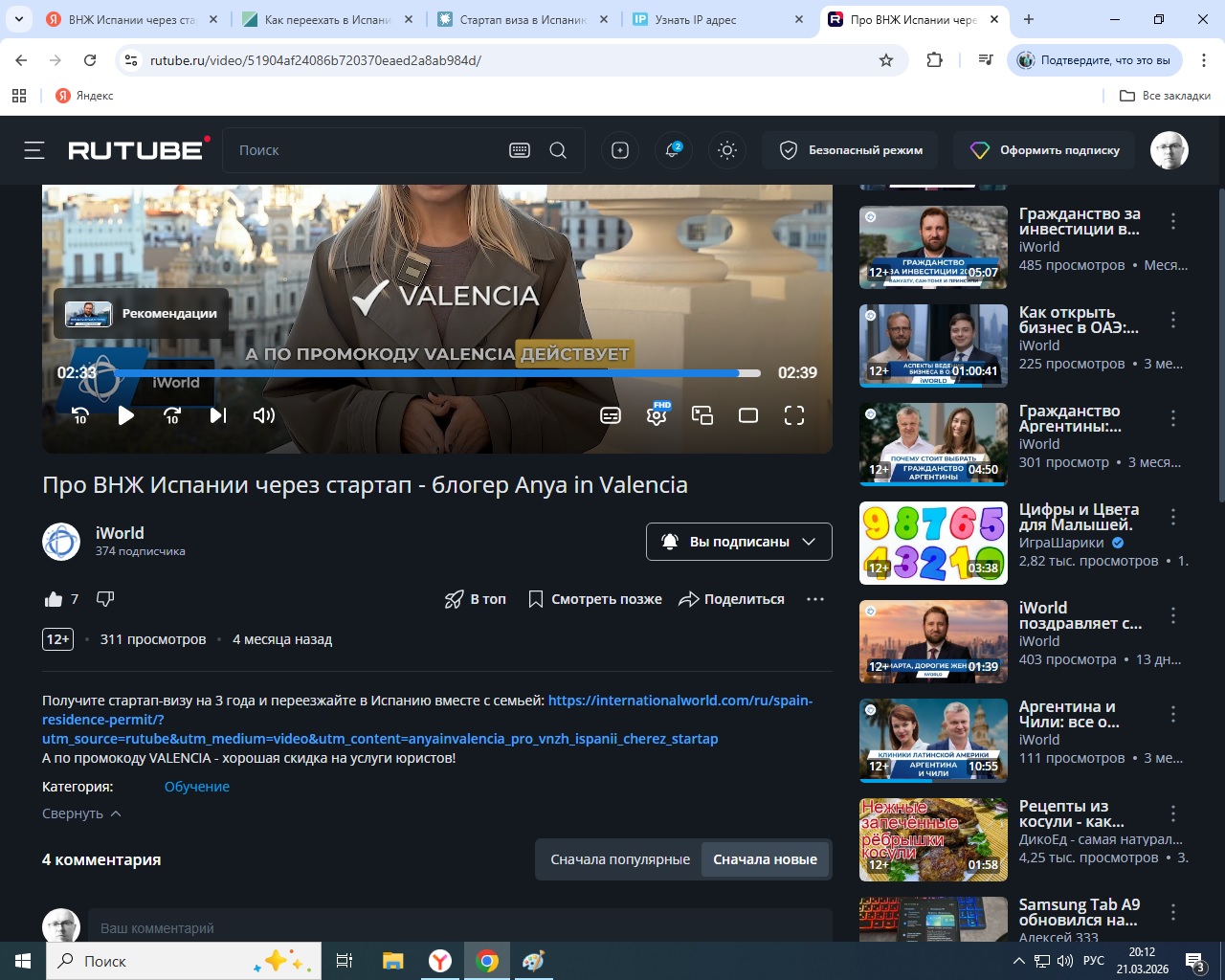Dislike the video
The image size is (1225, 980).
[x=105, y=599]
